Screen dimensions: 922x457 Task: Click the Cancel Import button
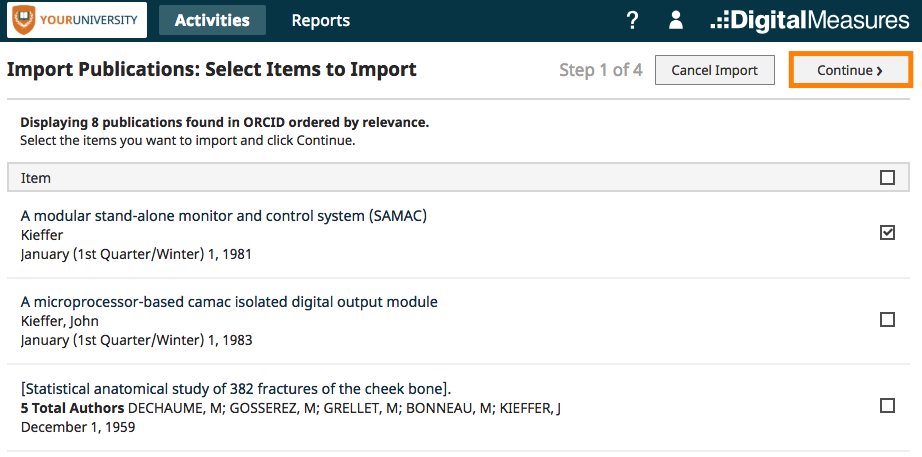[x=714, y=71]
